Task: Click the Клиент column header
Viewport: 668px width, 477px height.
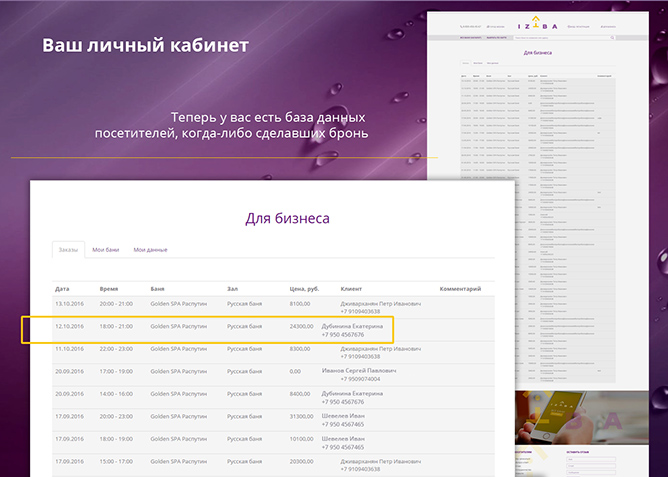Action: 351,289
